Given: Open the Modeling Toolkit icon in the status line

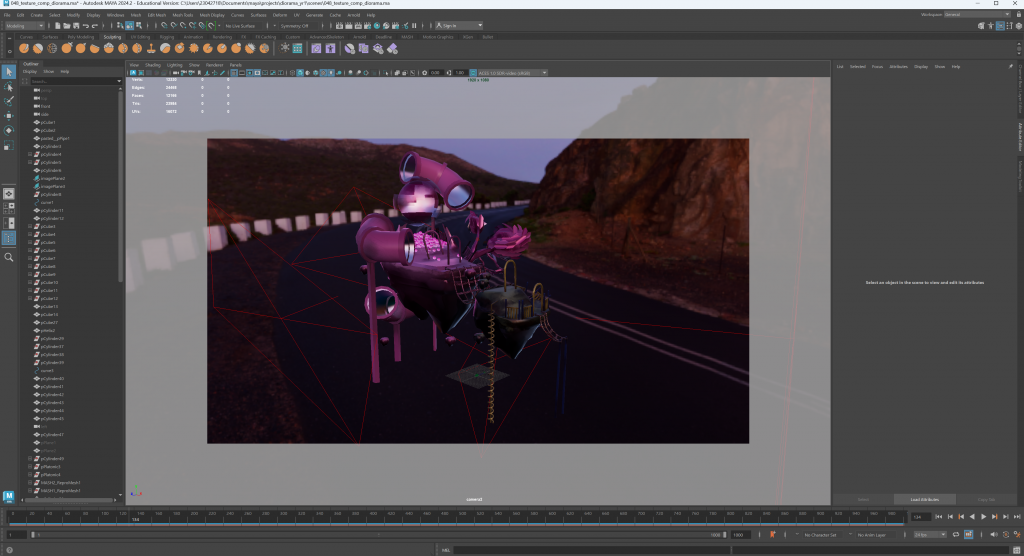Looking at the screenshot, I should point(981,25).
